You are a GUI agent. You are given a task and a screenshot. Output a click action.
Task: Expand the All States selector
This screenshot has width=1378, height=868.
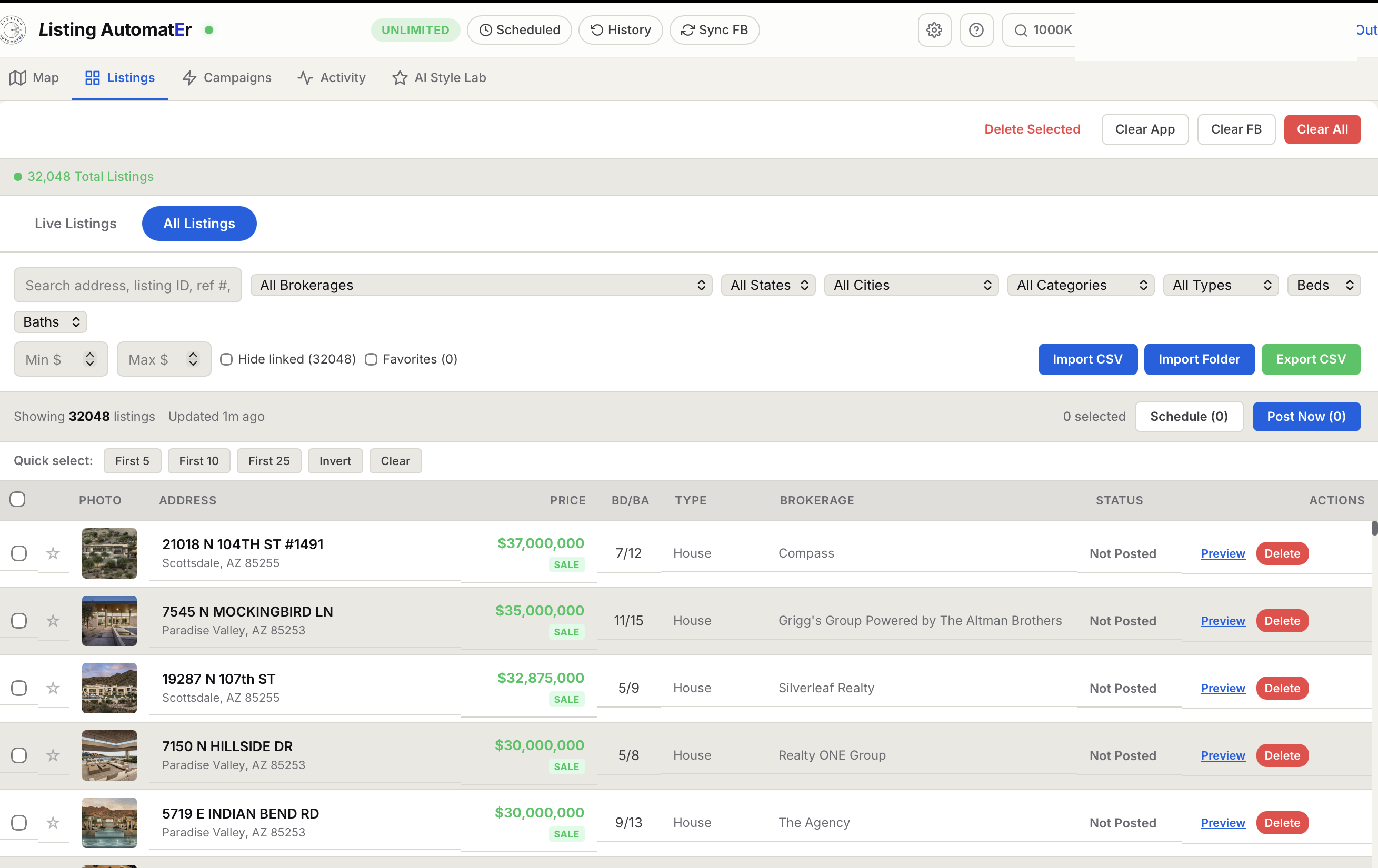pyautogui.click(x=768, y=285)
